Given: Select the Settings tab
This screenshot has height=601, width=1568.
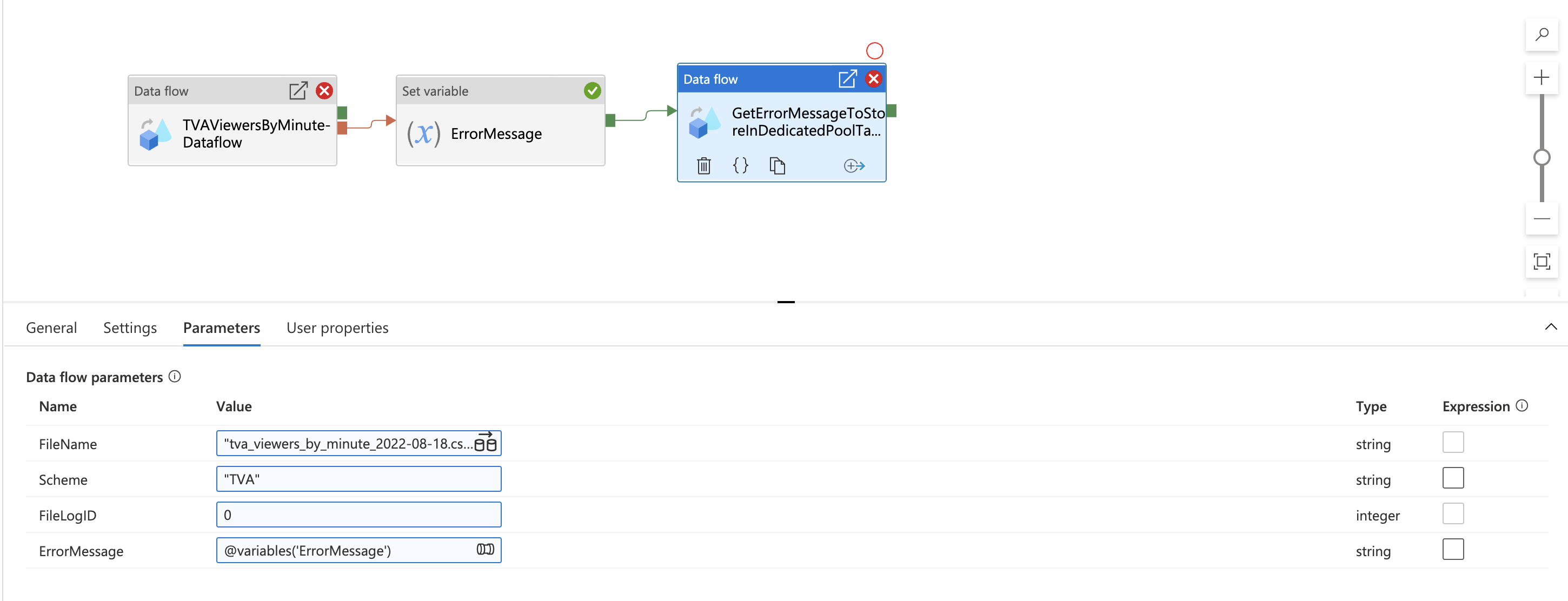Looking at the screenshot, I should coord(130,327).
